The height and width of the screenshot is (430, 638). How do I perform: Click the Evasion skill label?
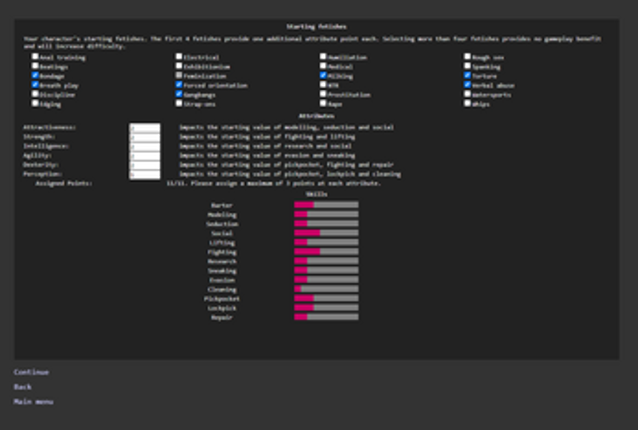222,280
